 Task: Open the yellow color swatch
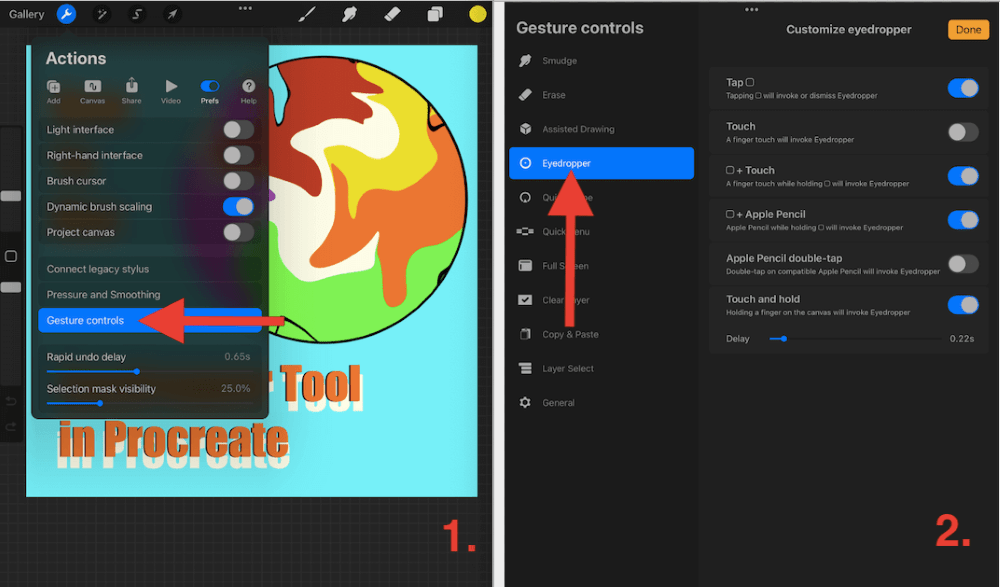click(x=477, y=14)
